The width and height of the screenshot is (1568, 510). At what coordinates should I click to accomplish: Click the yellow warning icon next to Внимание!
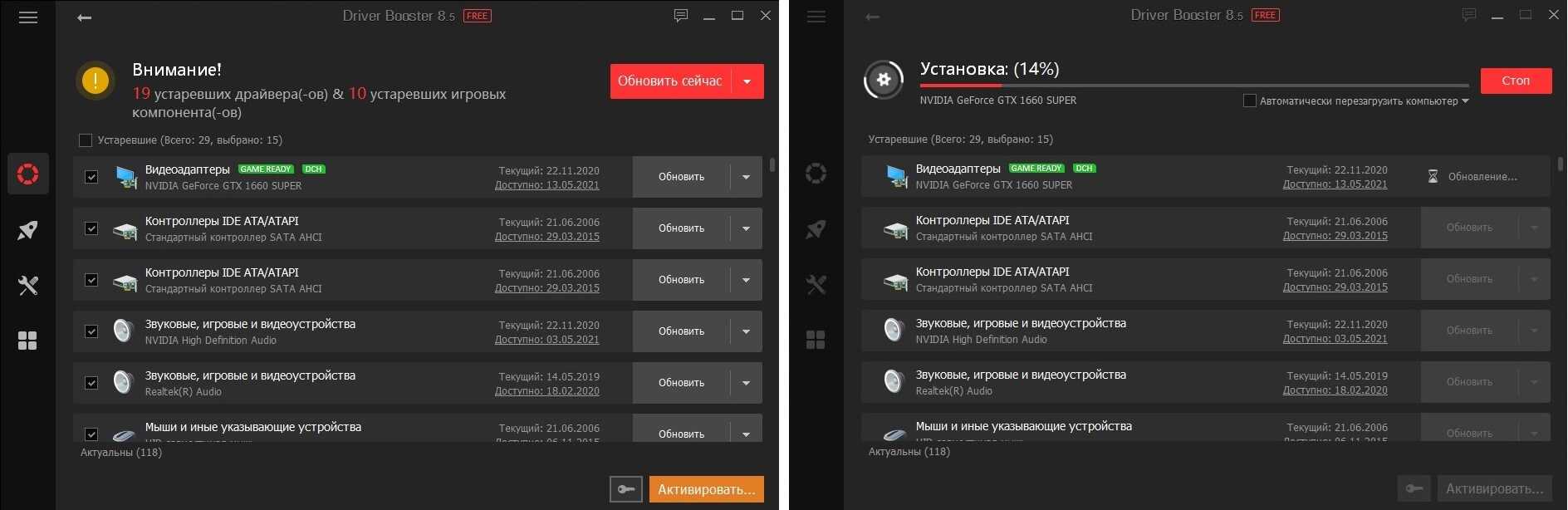(96, 81)
